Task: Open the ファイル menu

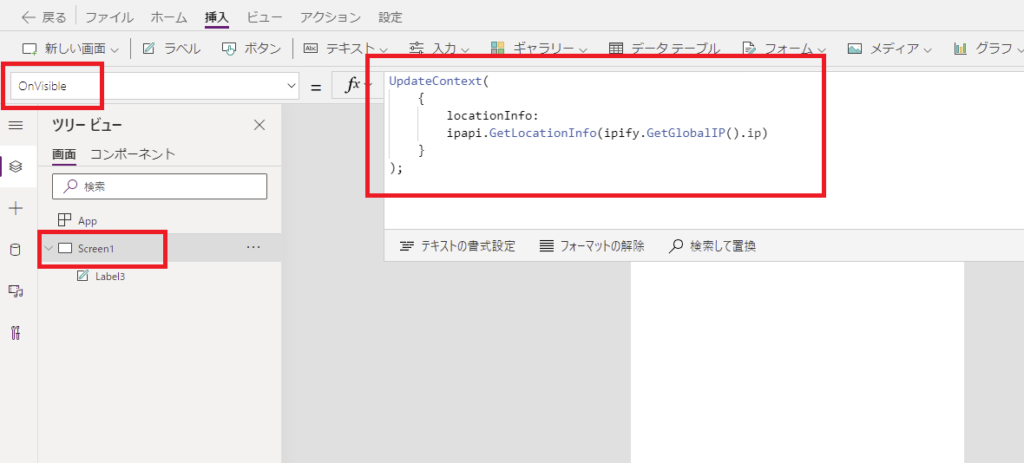Action: 110,18
